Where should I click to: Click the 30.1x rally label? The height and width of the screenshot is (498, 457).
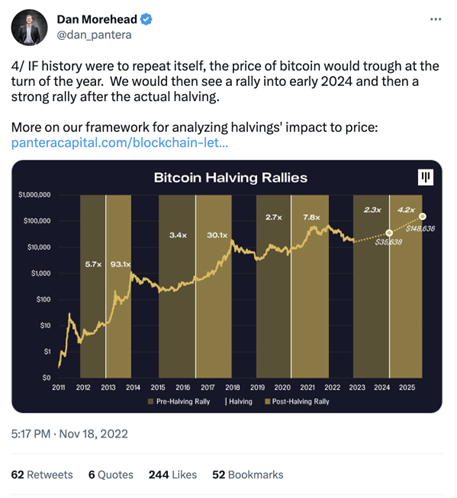coord(217,235)
